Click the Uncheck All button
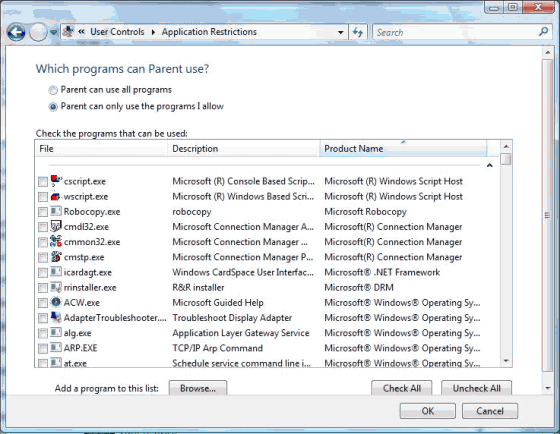 click(x=476, y=388)
